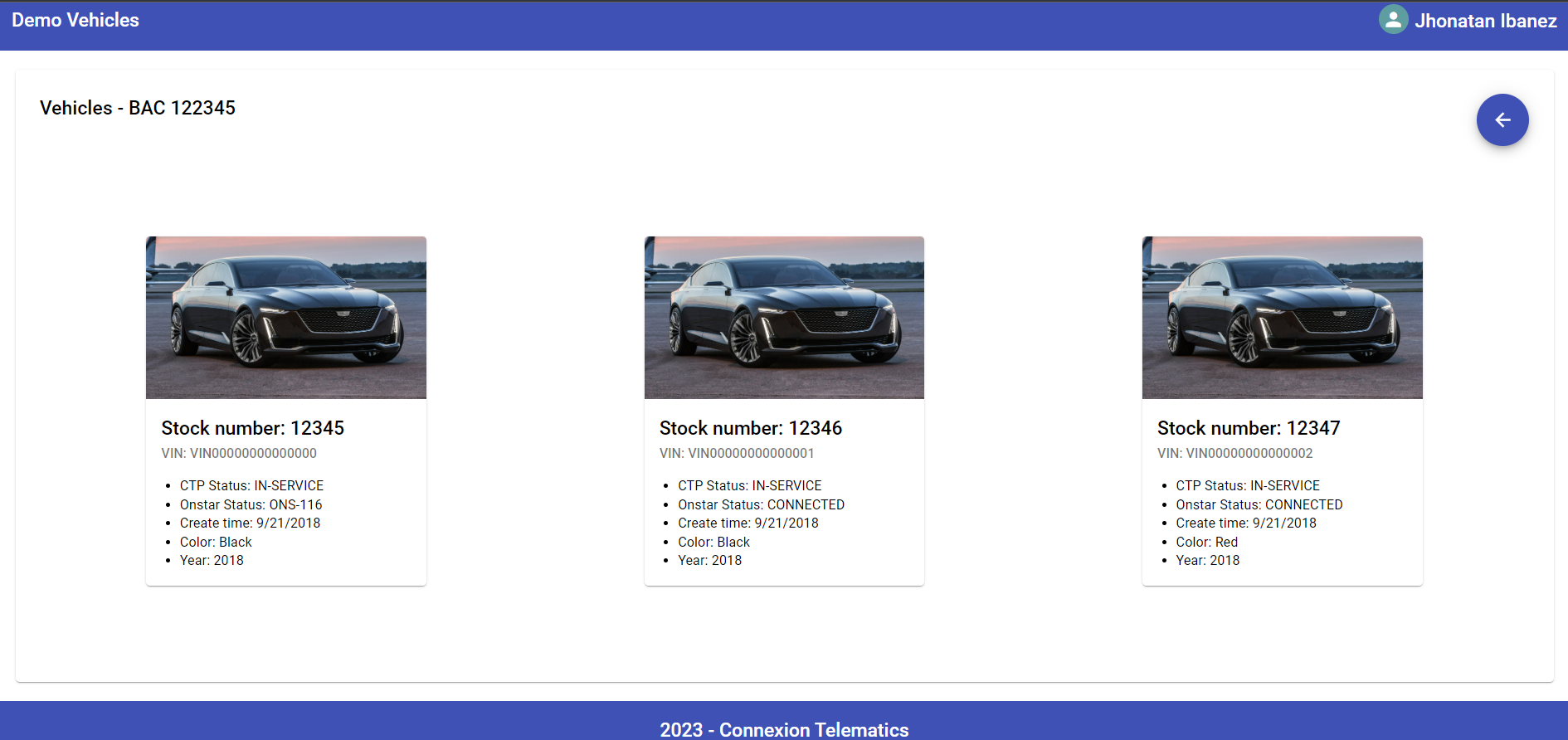The image size is (1568, 740).
Task: Open the Demo Vehicles title
Action: tap(75, 20)
